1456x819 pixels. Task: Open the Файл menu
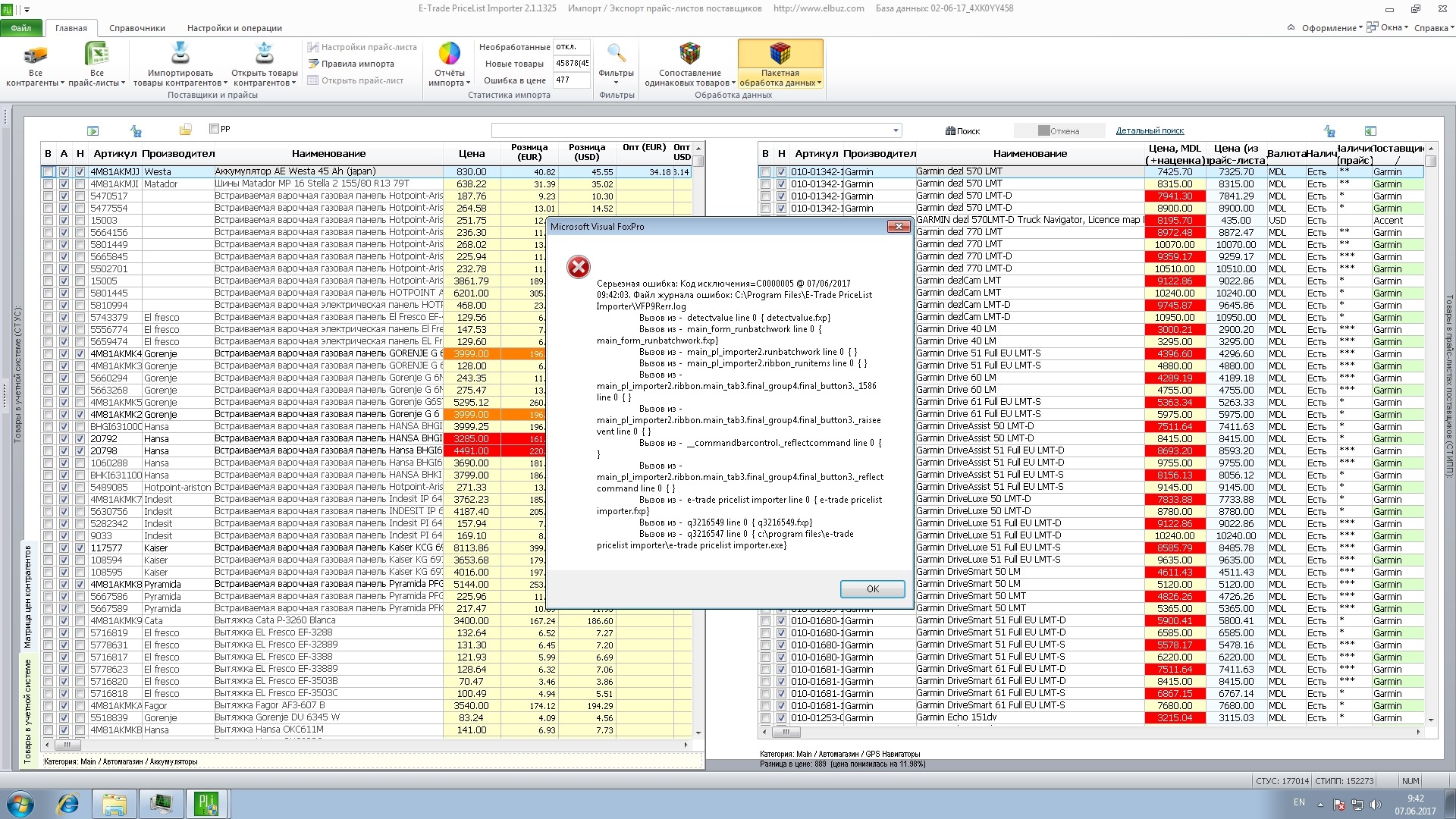click(x=21, y=28)
